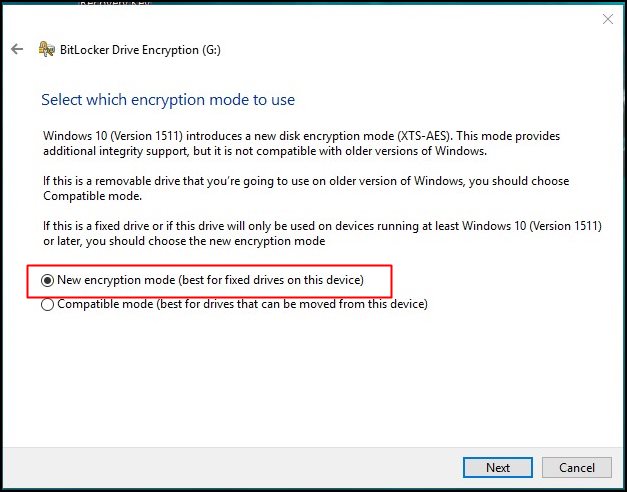Abort setup with the Cancel button
This screenshot has height=492, width=627.
click(x=577, y=468)
